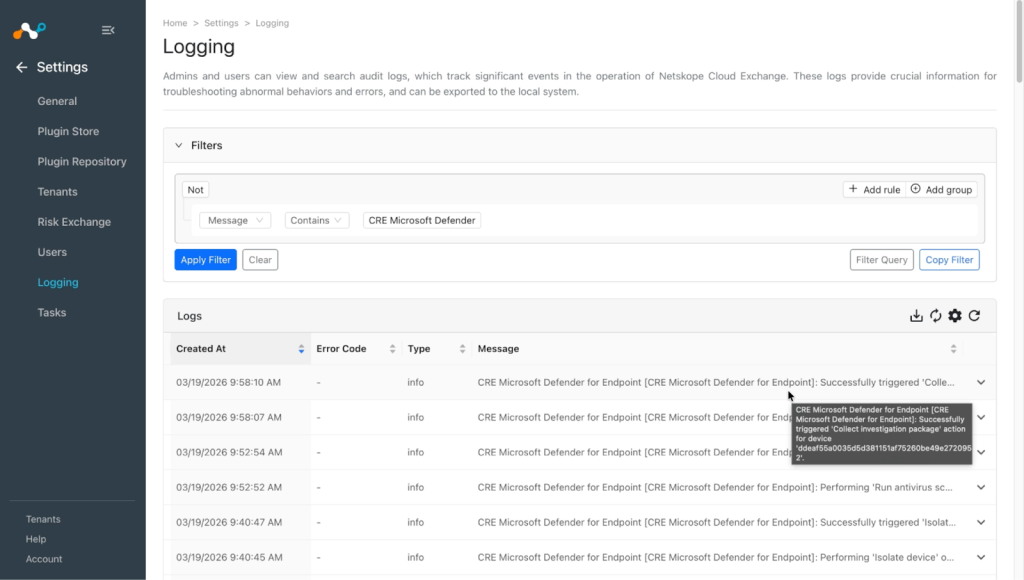Image resolution: width=1024 pixels, height=580 pixels.
Task: Expand the 9:58:07 AM log row
Action: coord(981,417)
